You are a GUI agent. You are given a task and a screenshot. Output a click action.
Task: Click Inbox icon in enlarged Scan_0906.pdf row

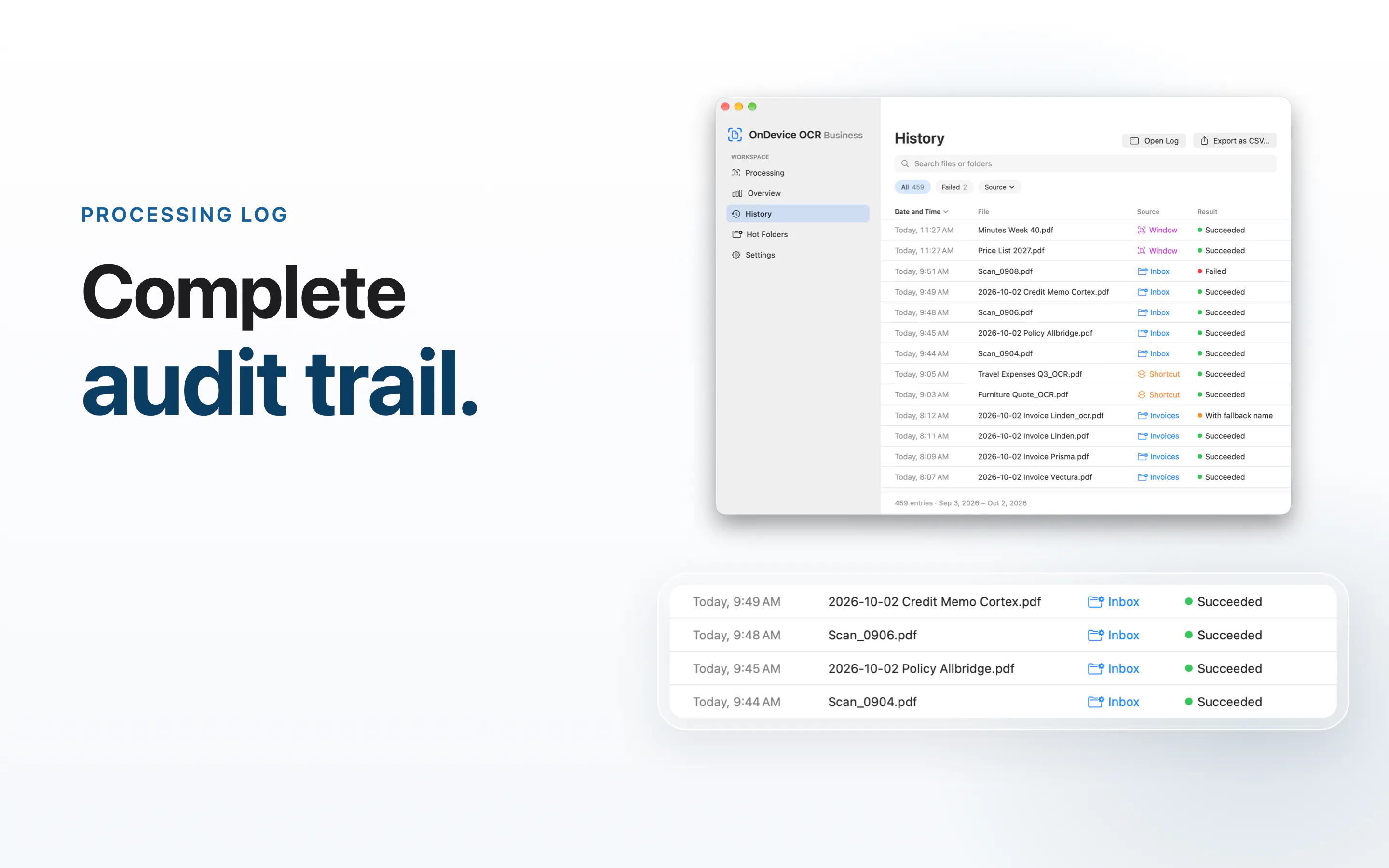(x=1096, y=635)
